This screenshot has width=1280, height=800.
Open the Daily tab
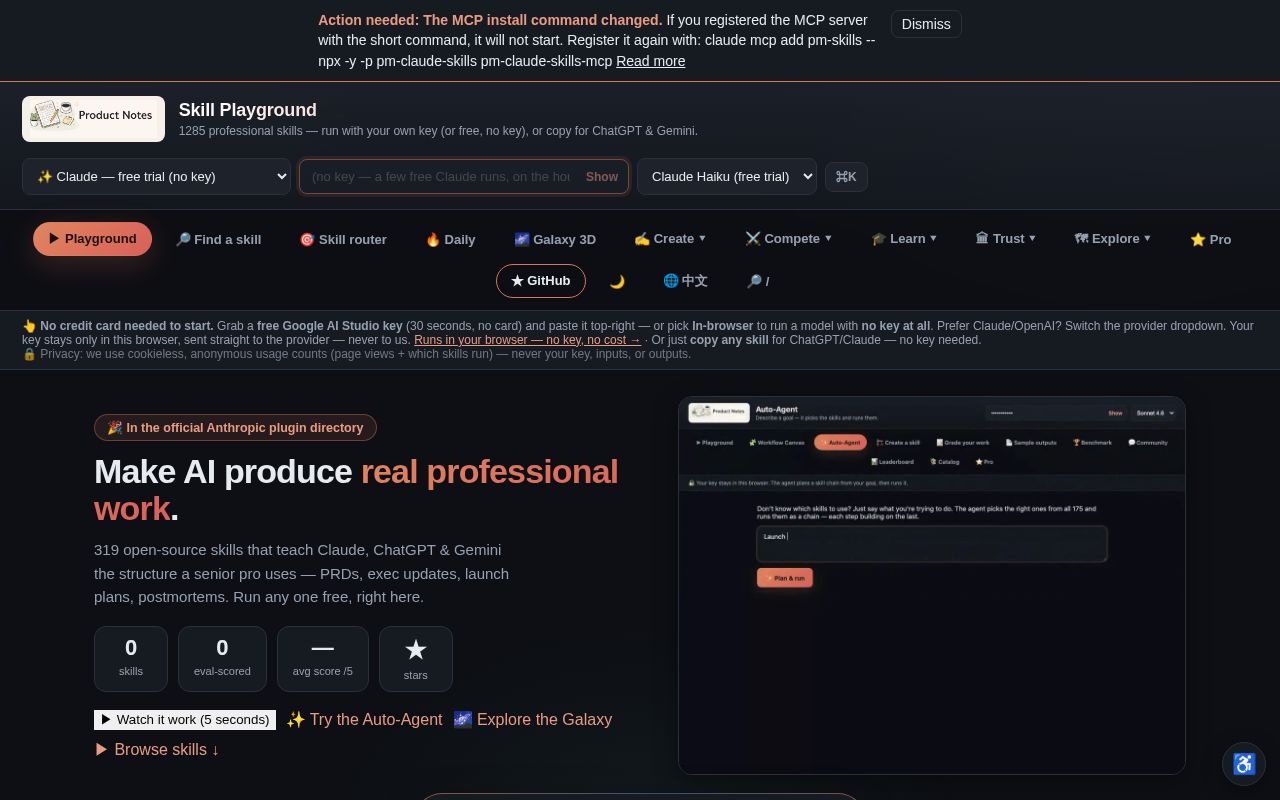(450, 239)
